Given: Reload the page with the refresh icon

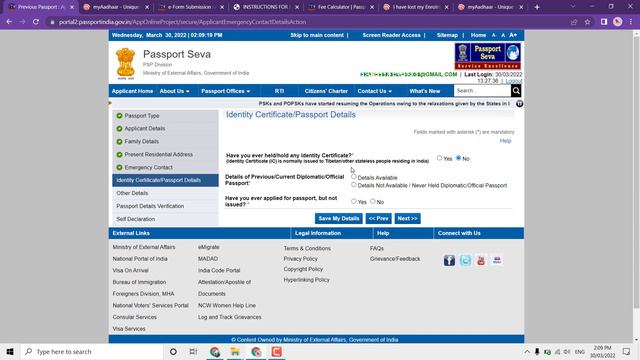Looking at the screenshot, I should (36, 22).
